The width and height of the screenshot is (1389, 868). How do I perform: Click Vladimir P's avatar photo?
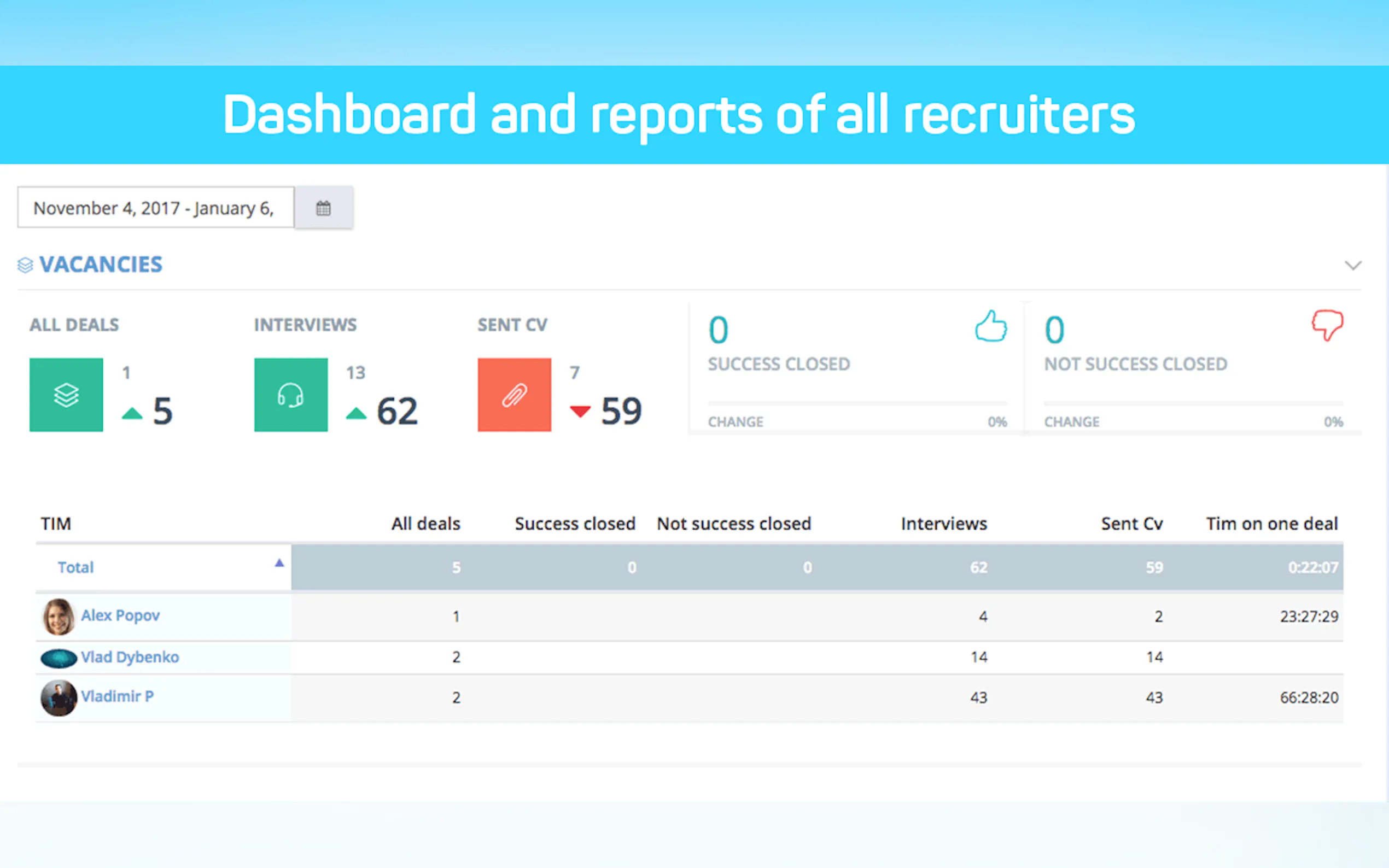[x=59, y=697]
